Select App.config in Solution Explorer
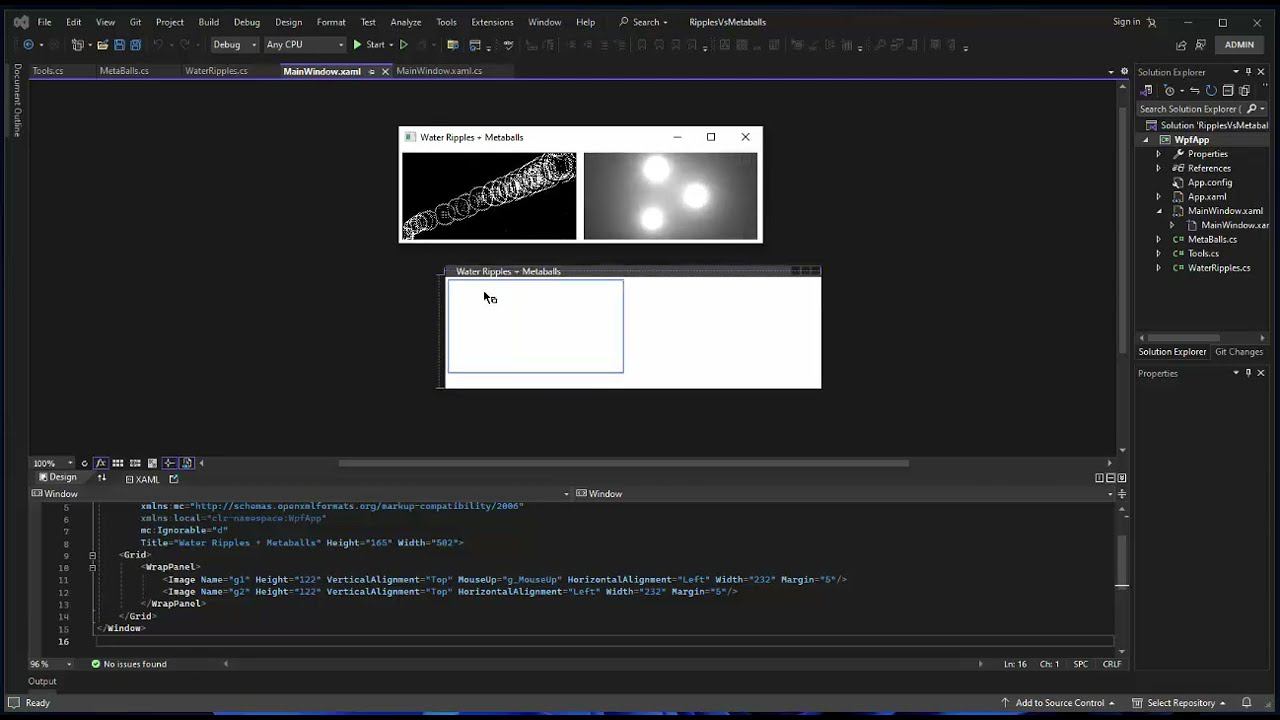The image size is (1280, 720). coord(1210,182)
